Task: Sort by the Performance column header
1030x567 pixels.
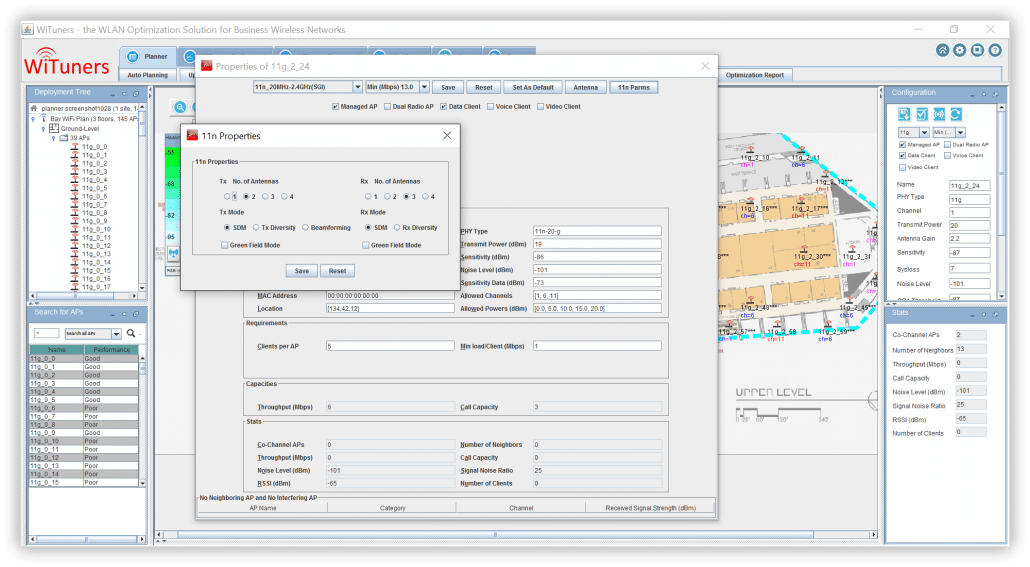Action: tap(111, 350)
